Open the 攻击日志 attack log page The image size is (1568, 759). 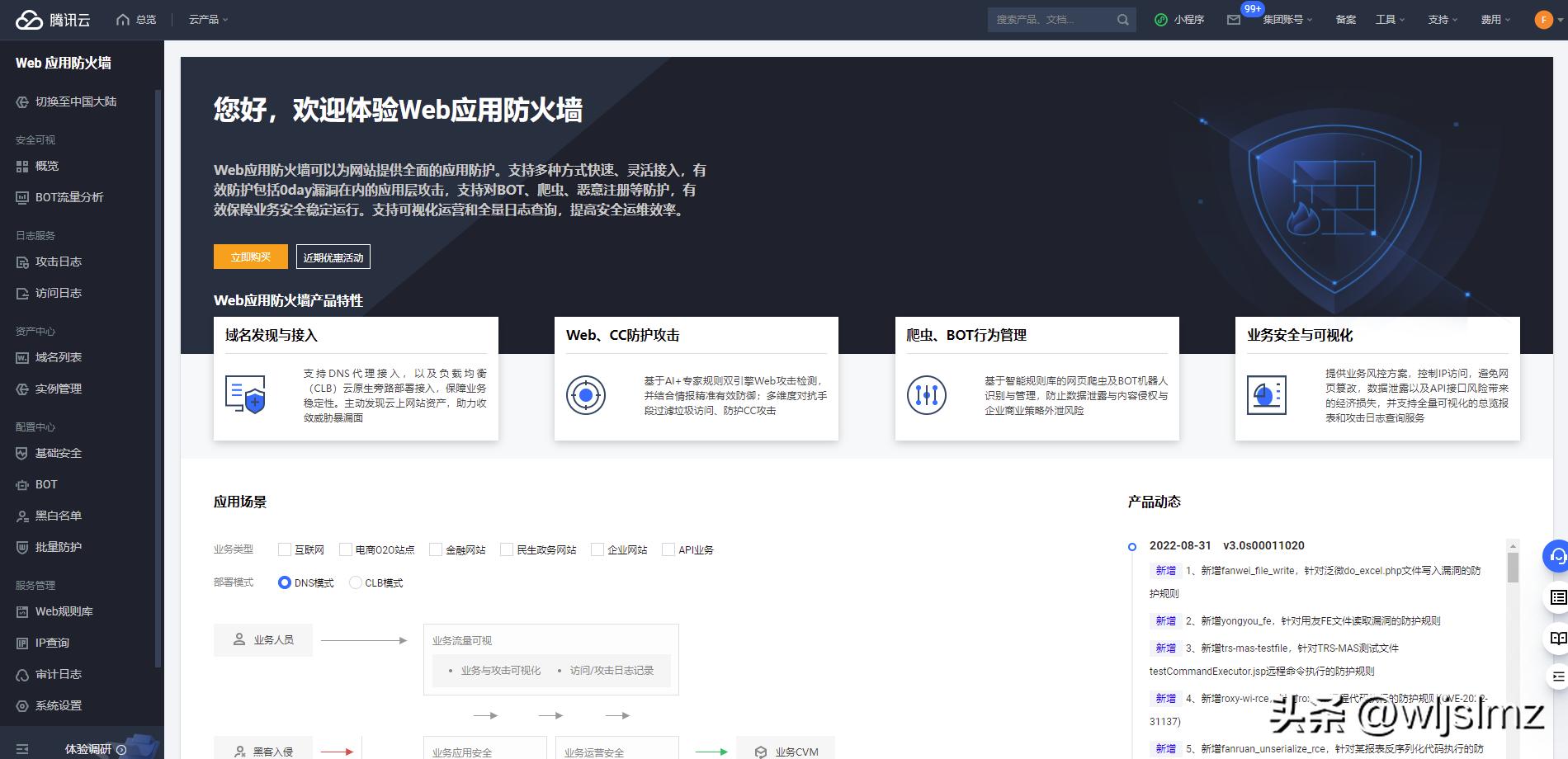pos(54,262)
